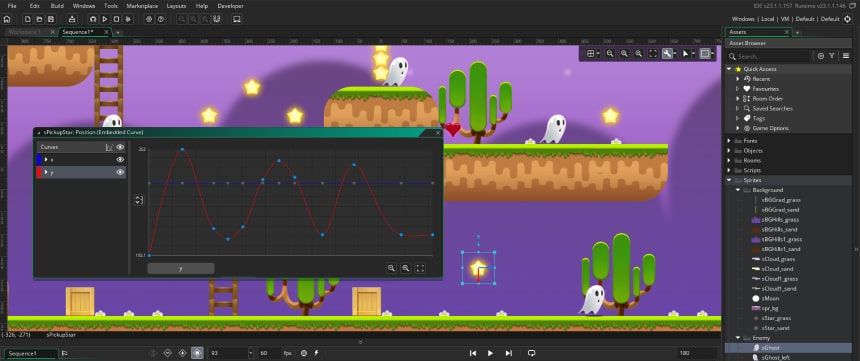The width and height of the screenshot is (860, 361).
Task: Select the wrench canvas settings tool
Action: tap(667, 53)
